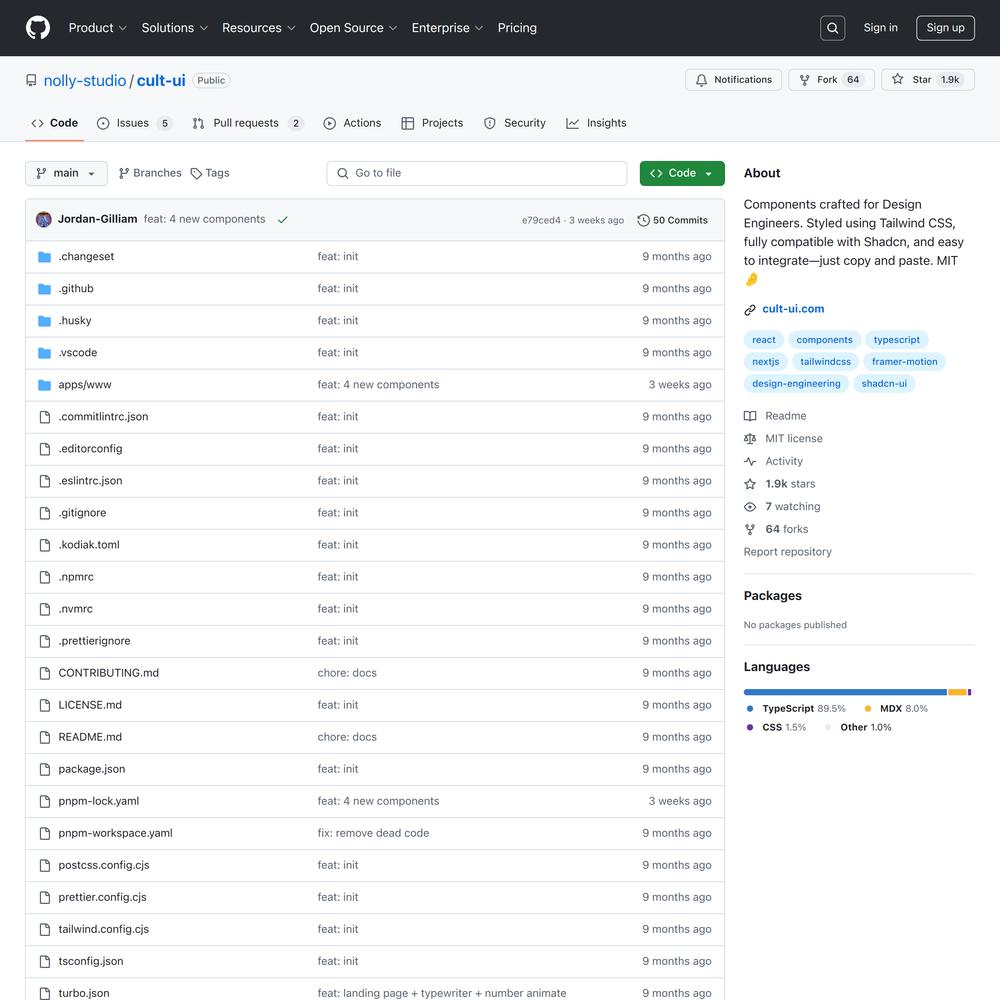Open the 50 Commits history link
1000x1000 pixels.
tap(672, 220)
